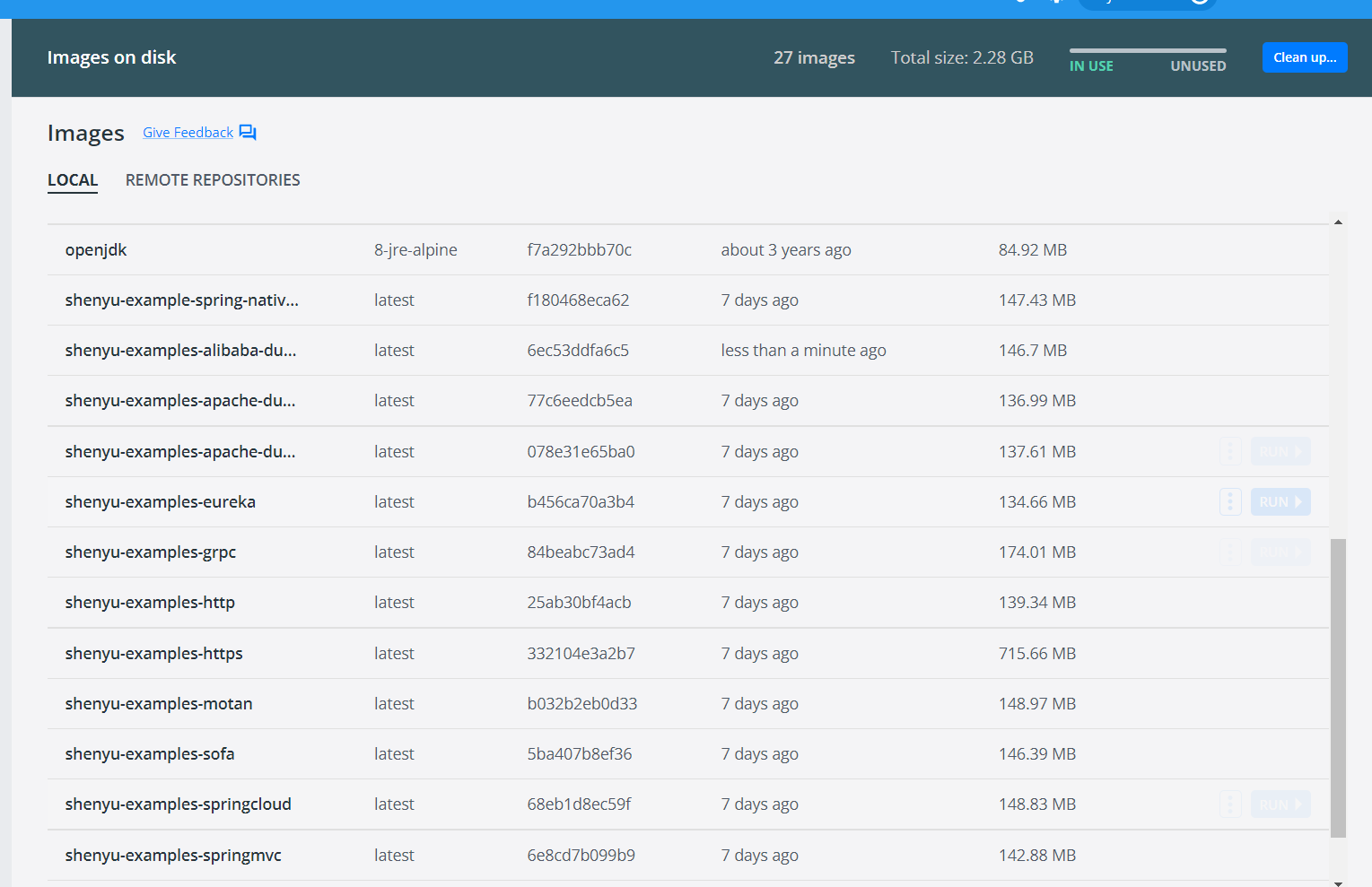Viewport: 1372px width, 887px height.
Task: Select the shenyu-examples-http image name
Action: tap(150, 603)
